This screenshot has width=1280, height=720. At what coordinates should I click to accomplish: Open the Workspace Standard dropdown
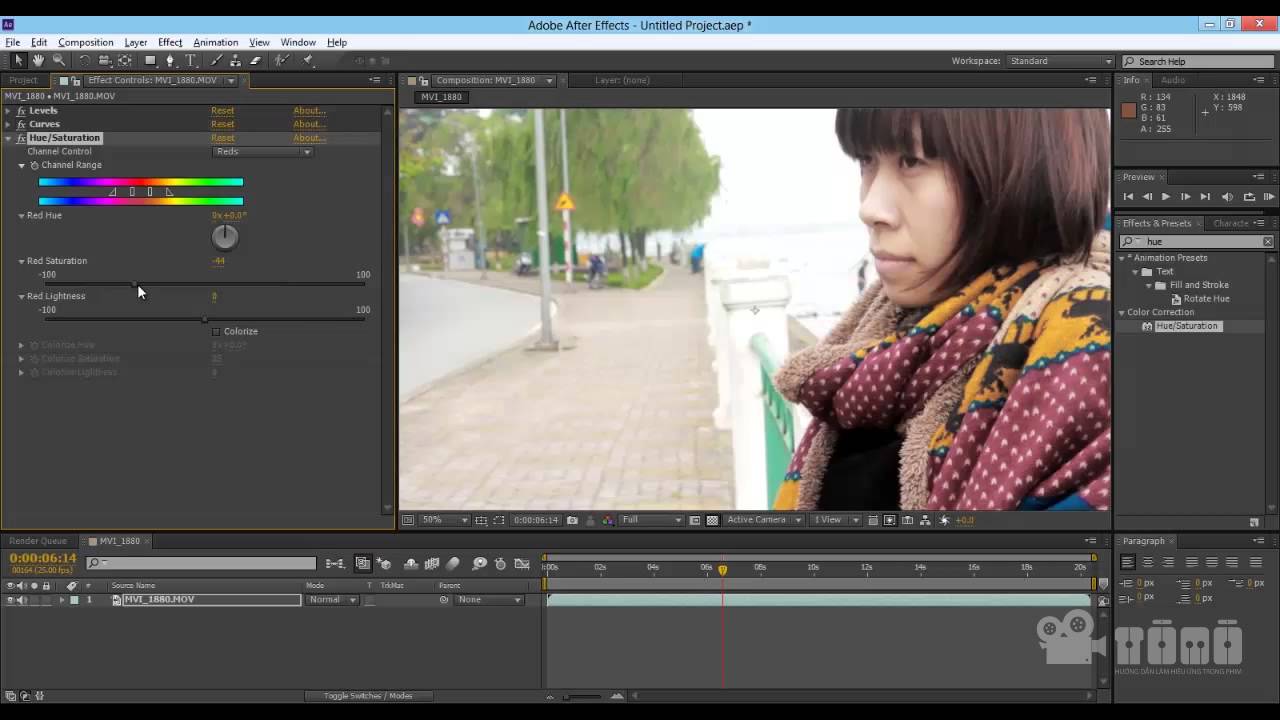[x=1060, y=61]
